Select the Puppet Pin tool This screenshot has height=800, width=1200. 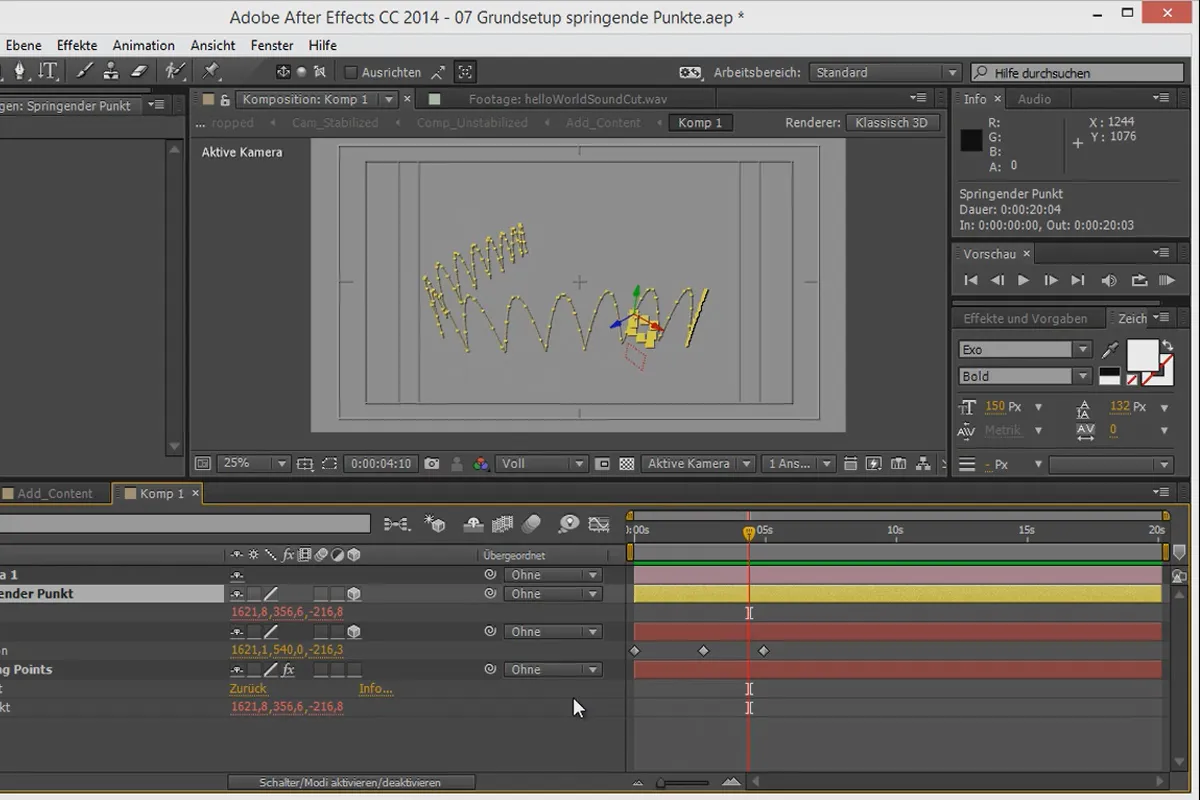211,71
